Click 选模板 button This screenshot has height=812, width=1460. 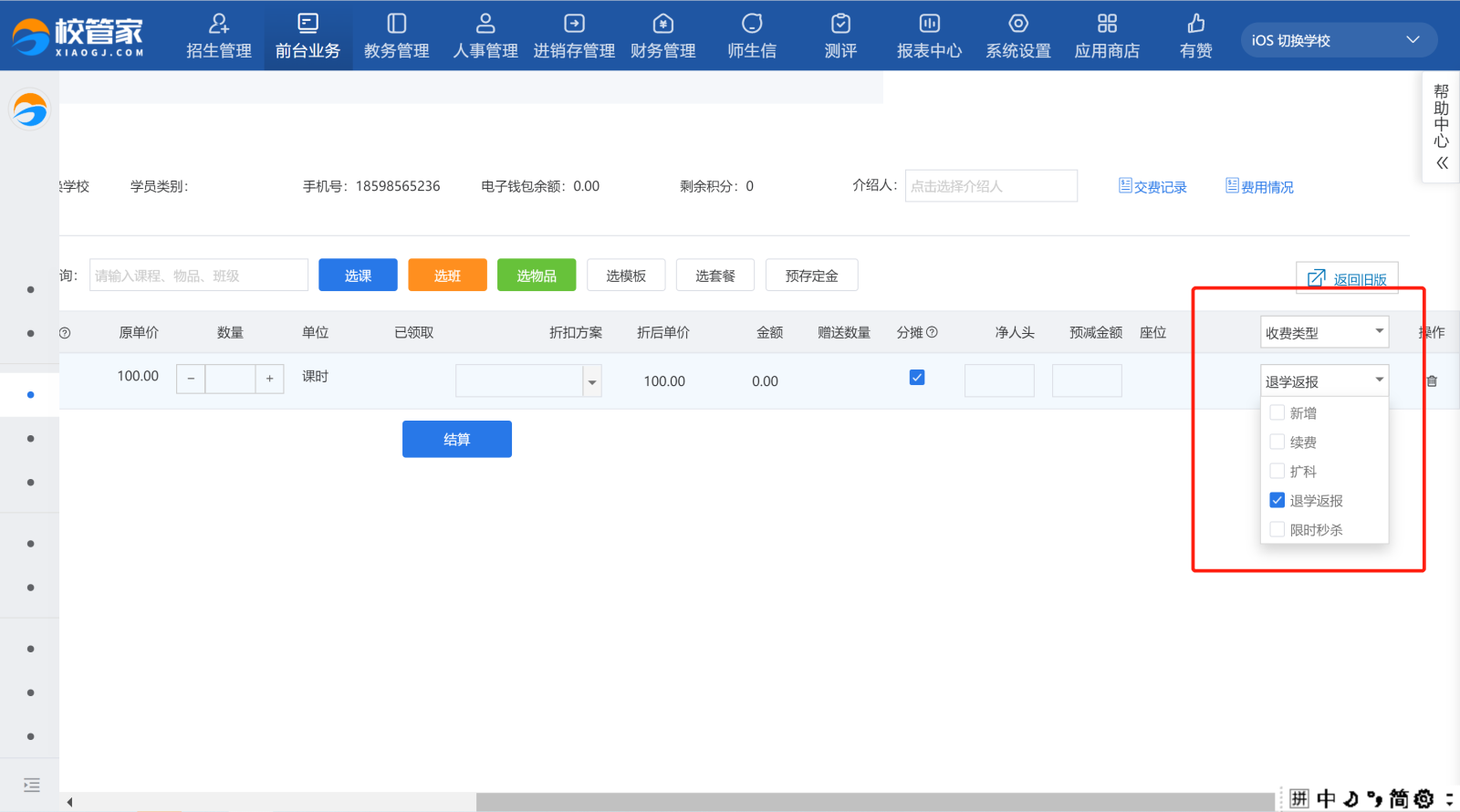[626, 275]
